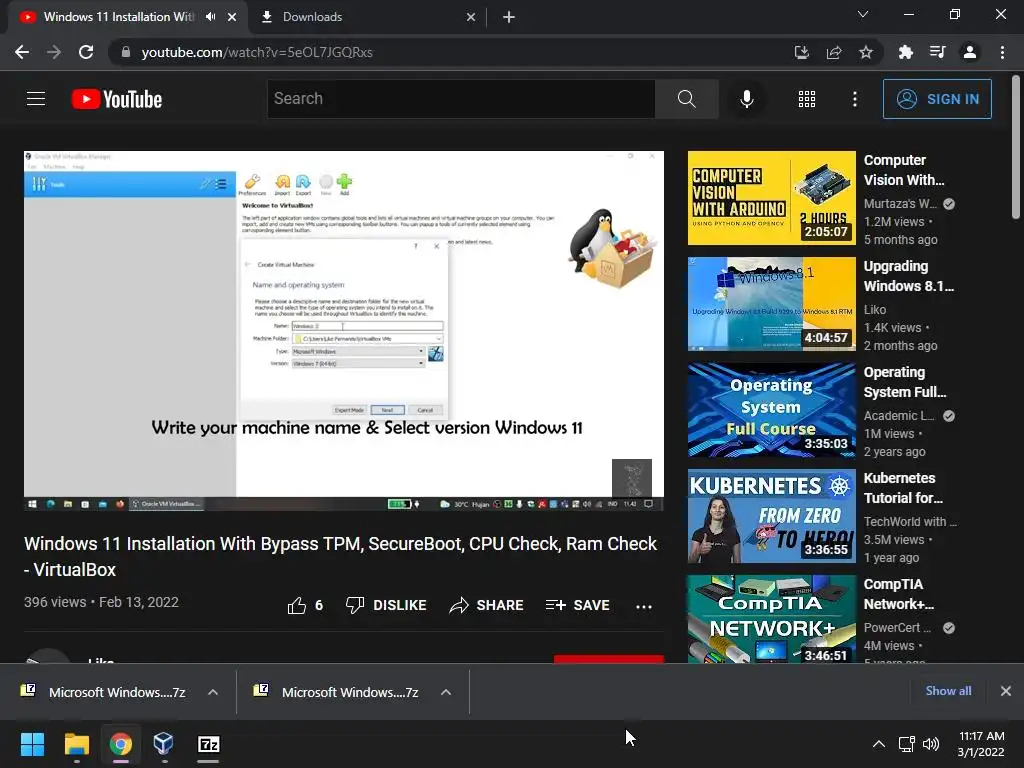This screenshot has height=768, width=1024.
Task: Open the 'Upgrading Windows 8.1...' title link
Action: [908, 276]
